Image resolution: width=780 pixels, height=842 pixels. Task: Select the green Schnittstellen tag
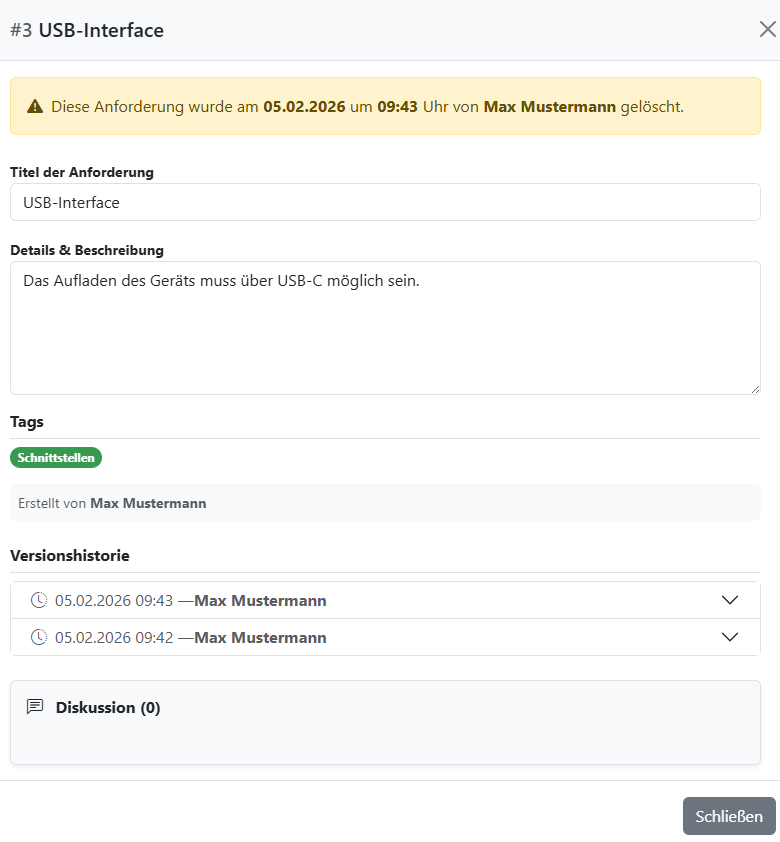click(x=56, y=457)
